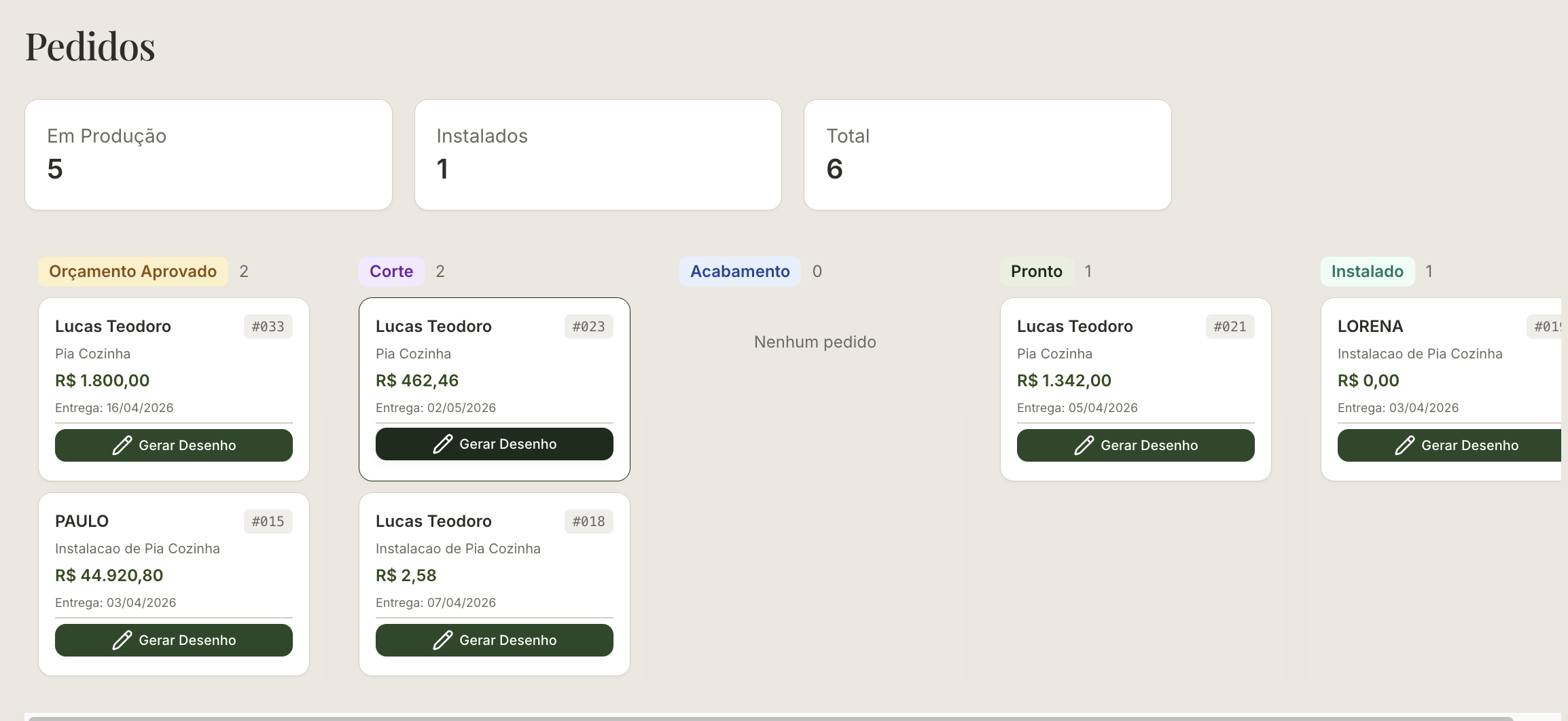Click Lucas Teodoro name on order #021
Screen dimensions: 1568x721
coord(1075,327)
